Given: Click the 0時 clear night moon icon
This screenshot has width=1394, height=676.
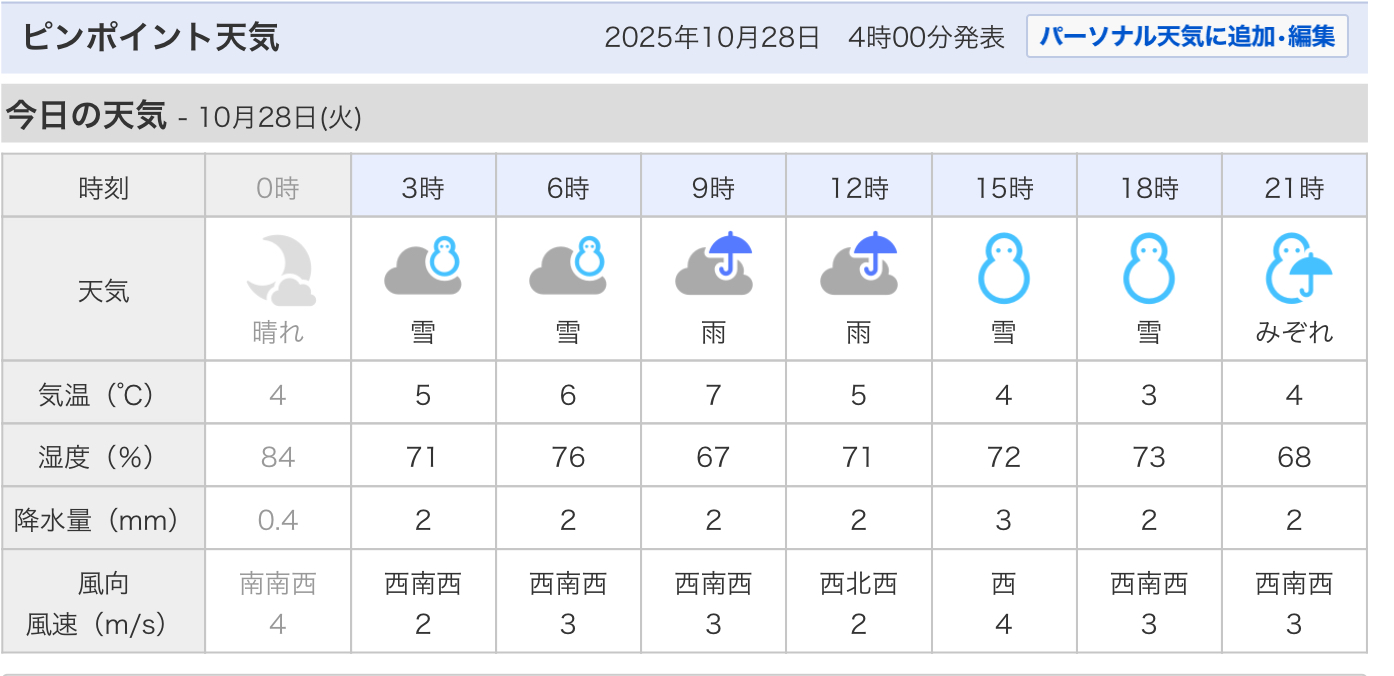Looking at the screenshot, I should (x=278, y=270).
